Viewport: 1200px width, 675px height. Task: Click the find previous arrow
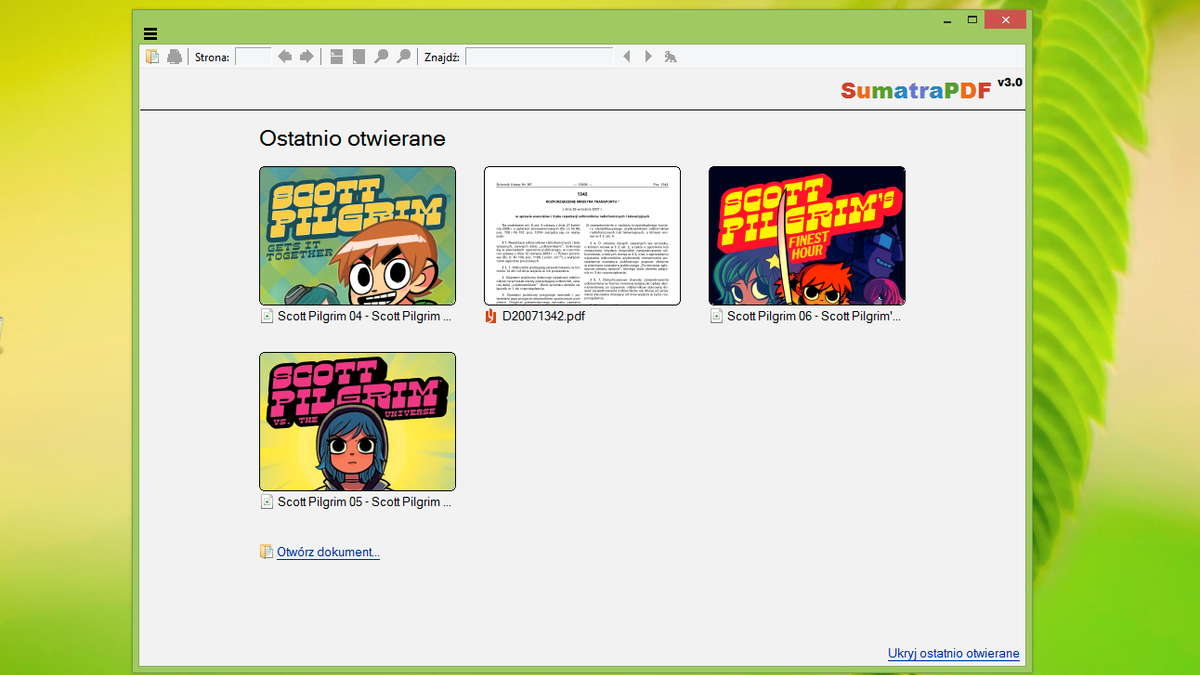click(627, 57)
